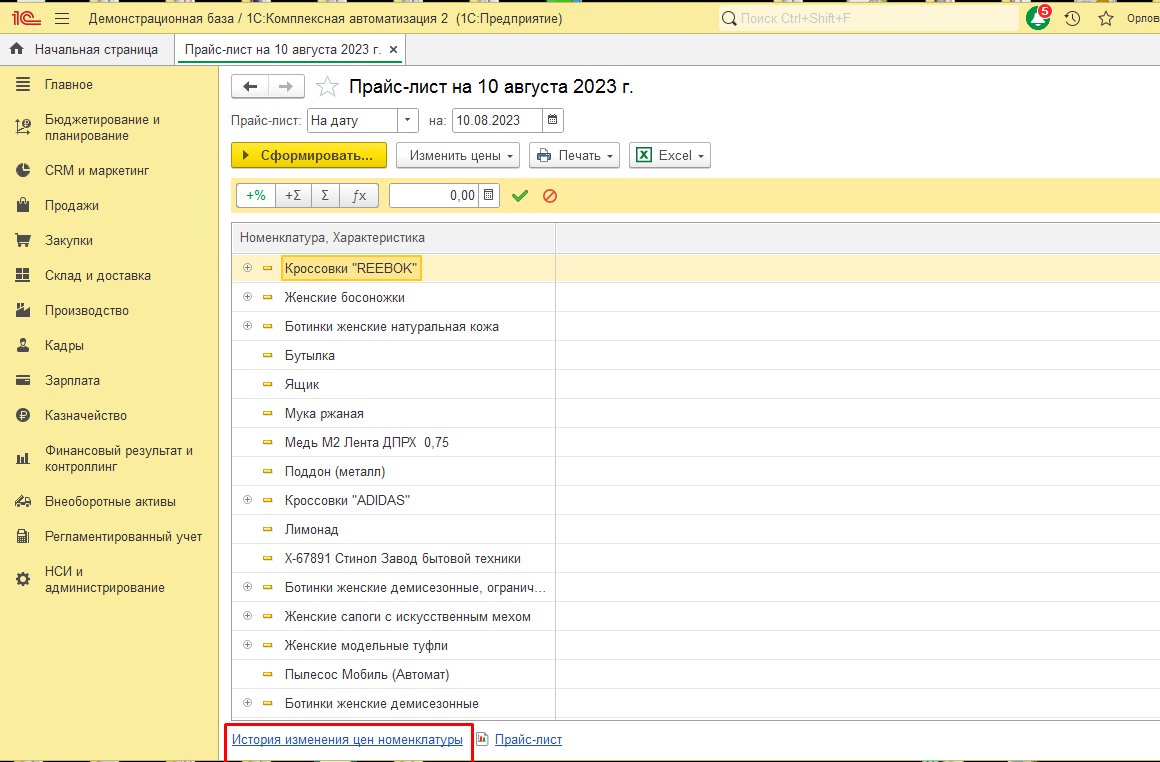The image size is (1160, 762).
Task: Expand Женские сапоги с искусственным мехом
Action: (248, 616)
